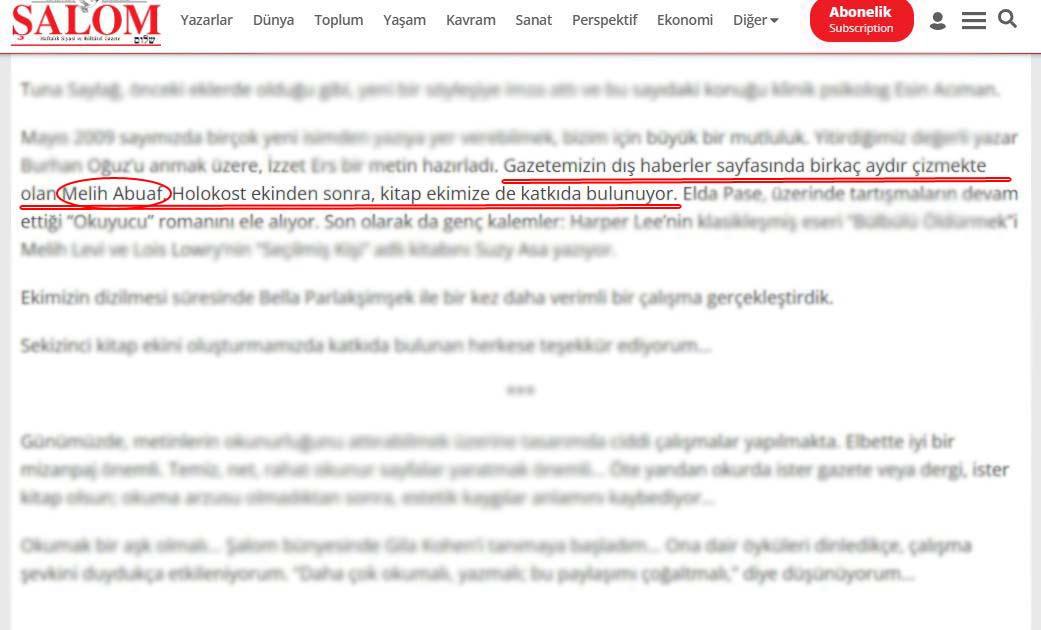The width and height of the screenshot is (1041, 630).
Task: Open the Dünya menu item
Action: [273, 20]
